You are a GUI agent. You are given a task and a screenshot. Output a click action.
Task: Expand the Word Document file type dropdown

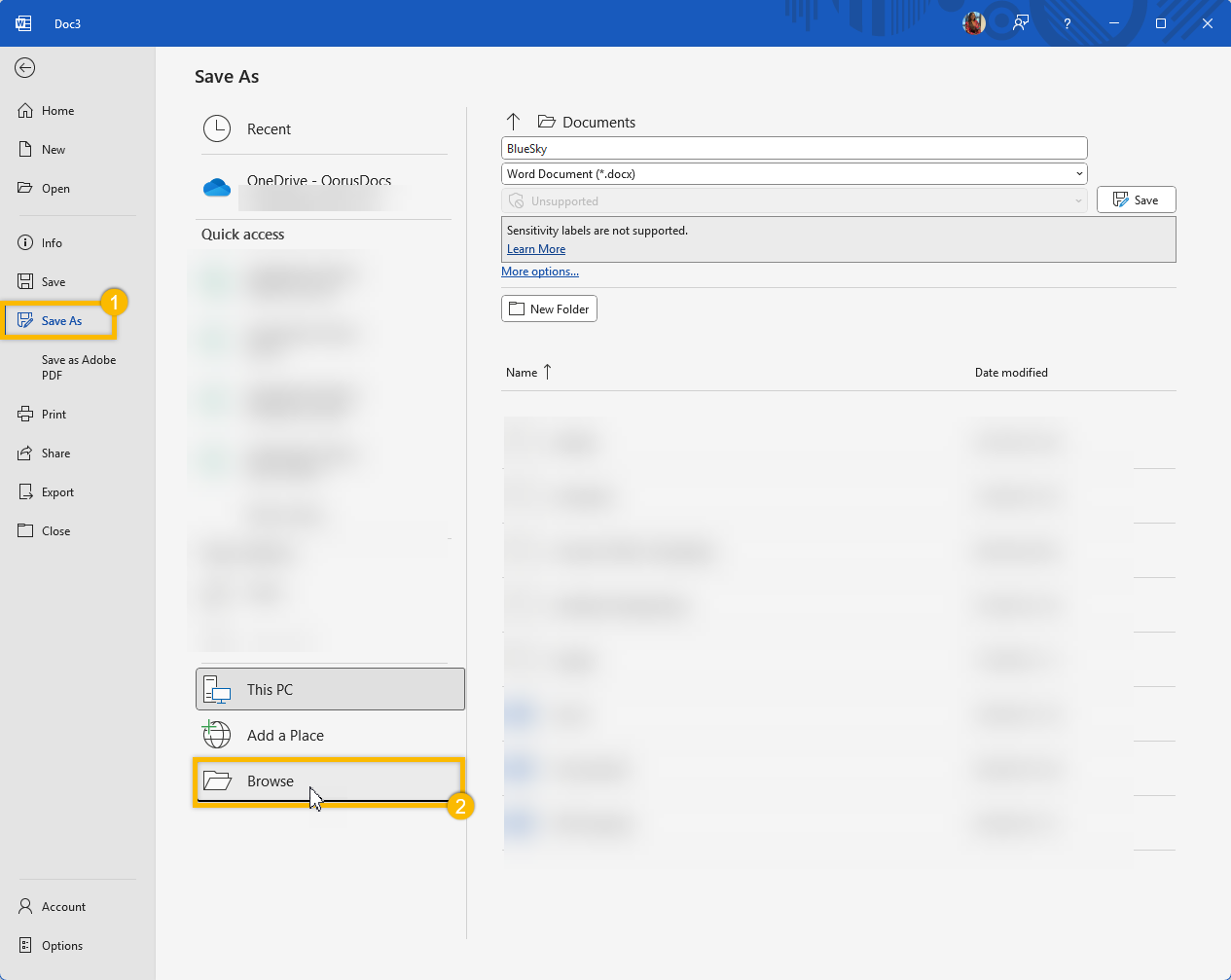tap(1078, 174)
